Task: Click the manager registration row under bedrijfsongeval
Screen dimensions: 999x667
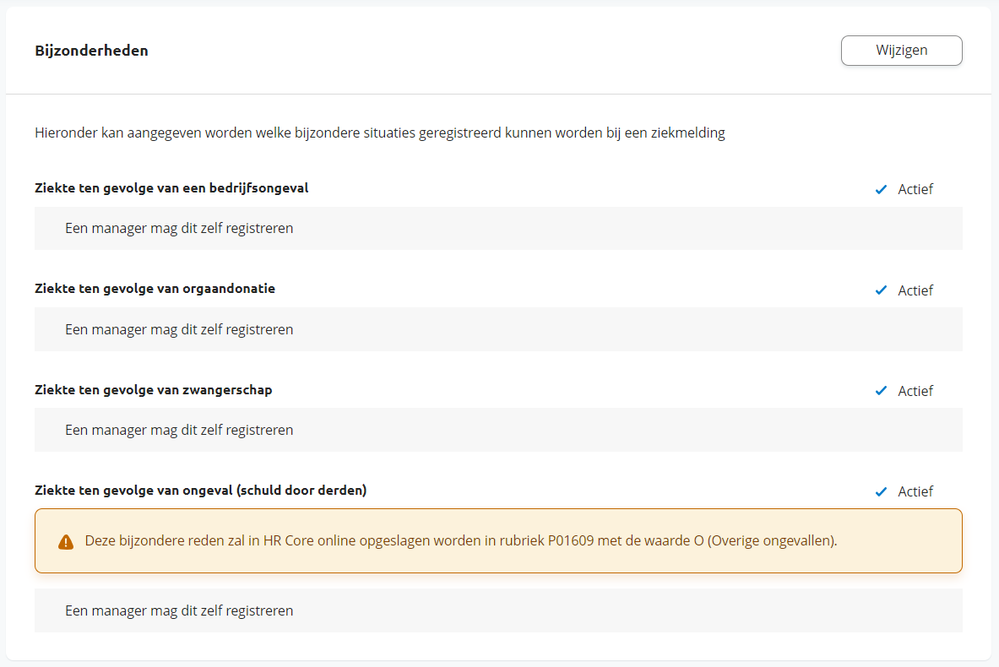Action: (x=498, y=228)
